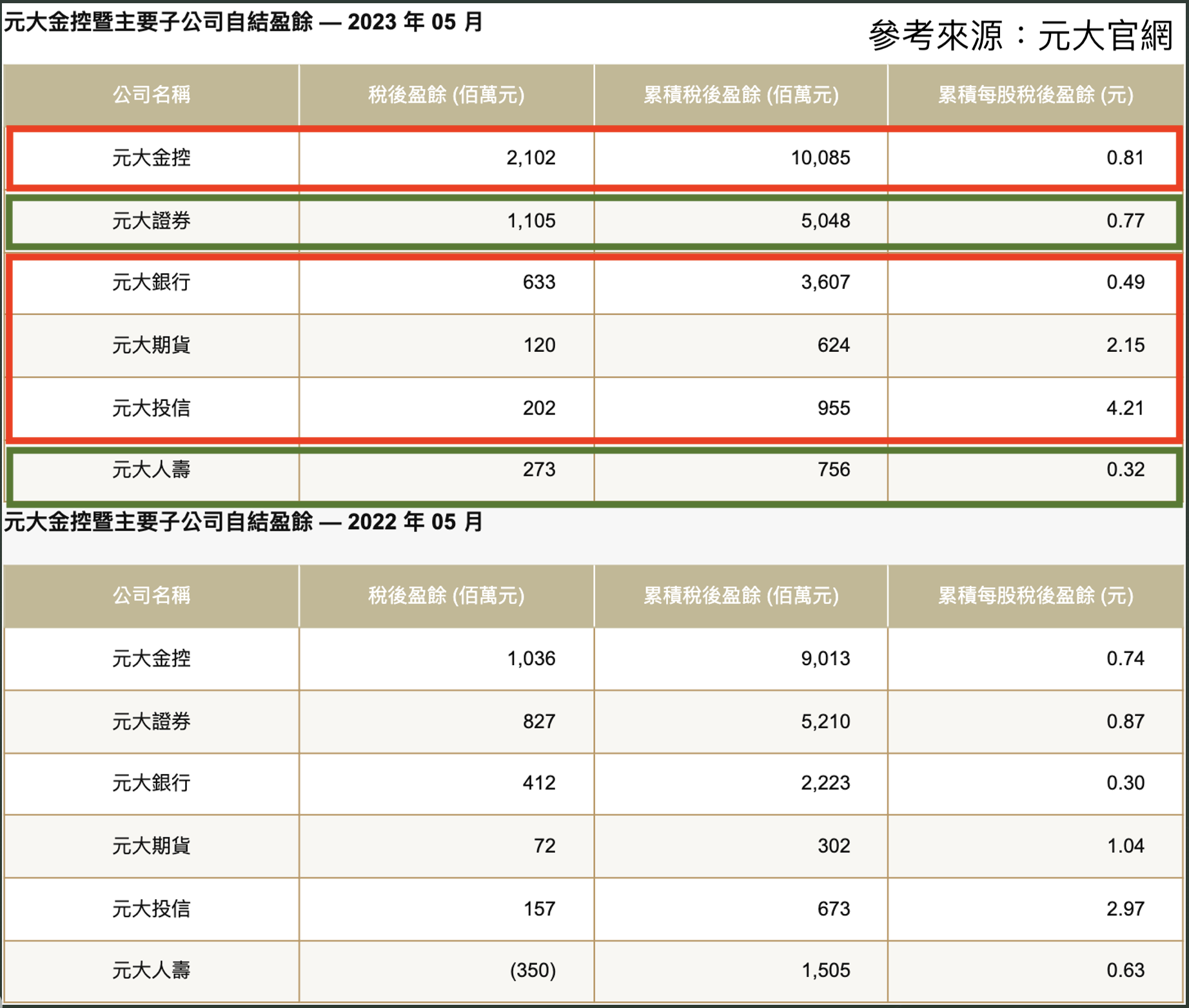Screen dimensions: 1189x1008
Task: Click 元大銀行 in the 2022 table
Action: point(152,782)
